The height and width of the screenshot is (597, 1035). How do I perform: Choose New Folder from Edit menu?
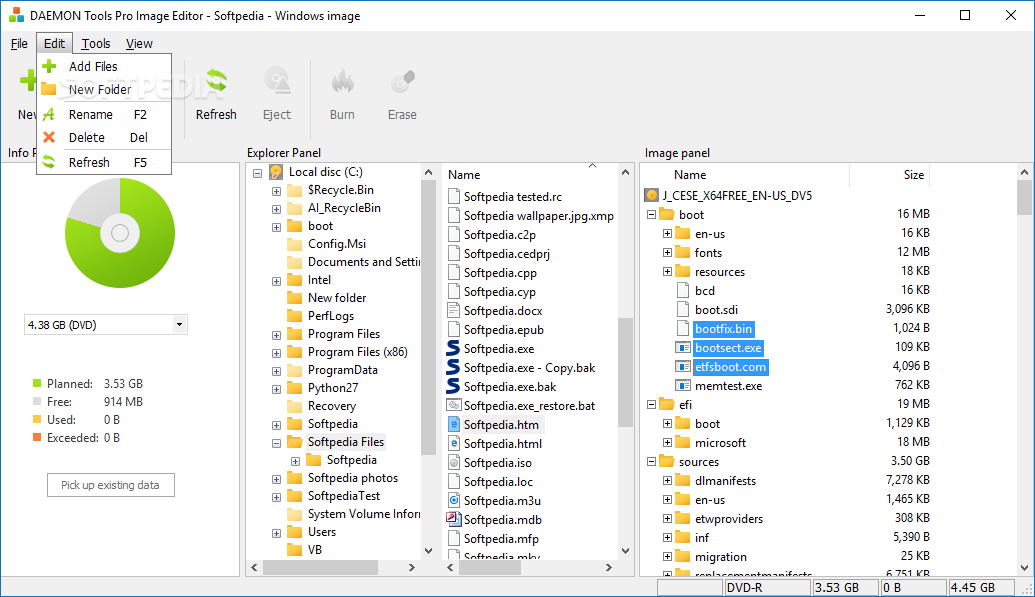(104, 89)
